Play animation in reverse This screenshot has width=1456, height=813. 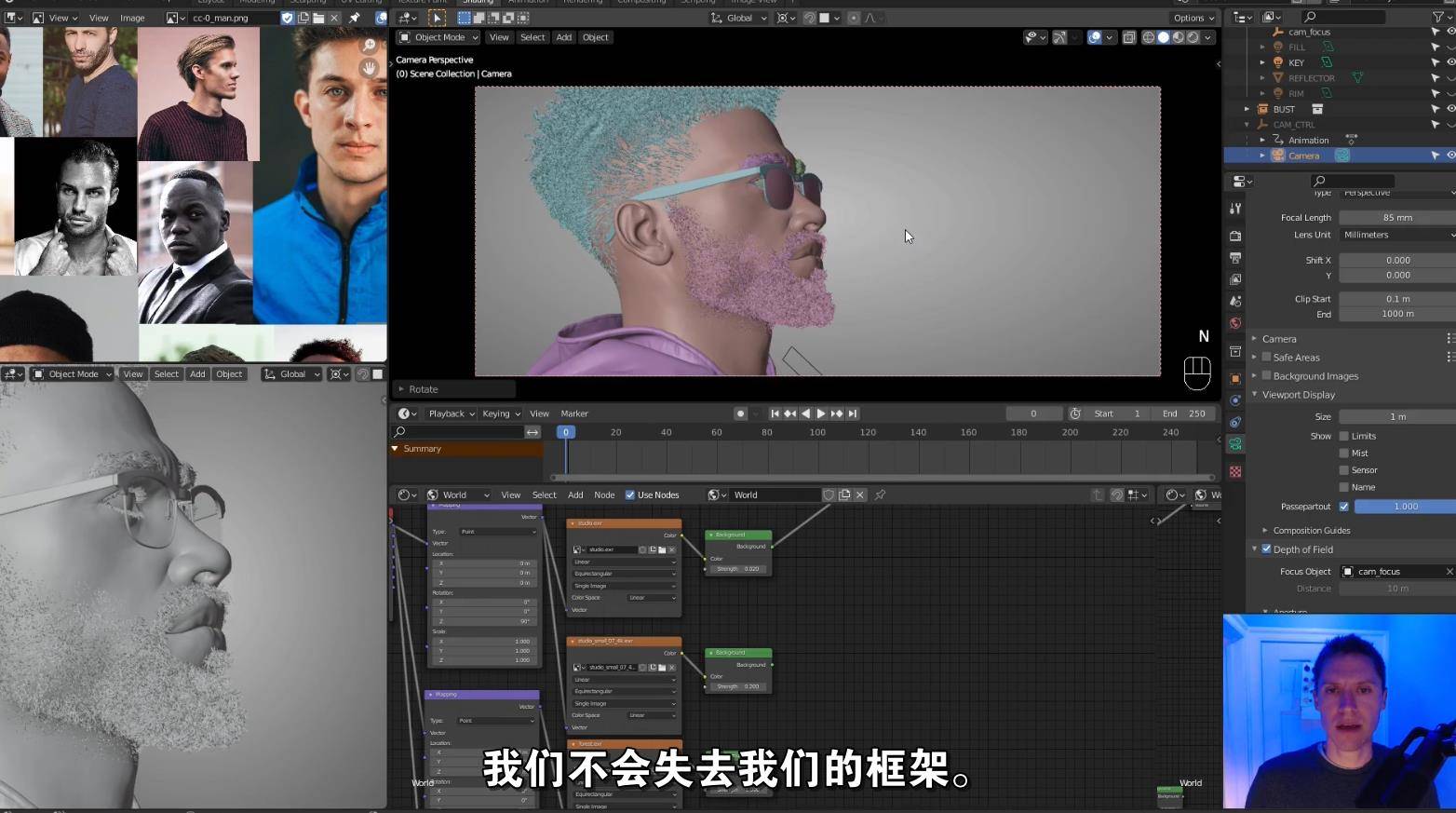[805, 413]
